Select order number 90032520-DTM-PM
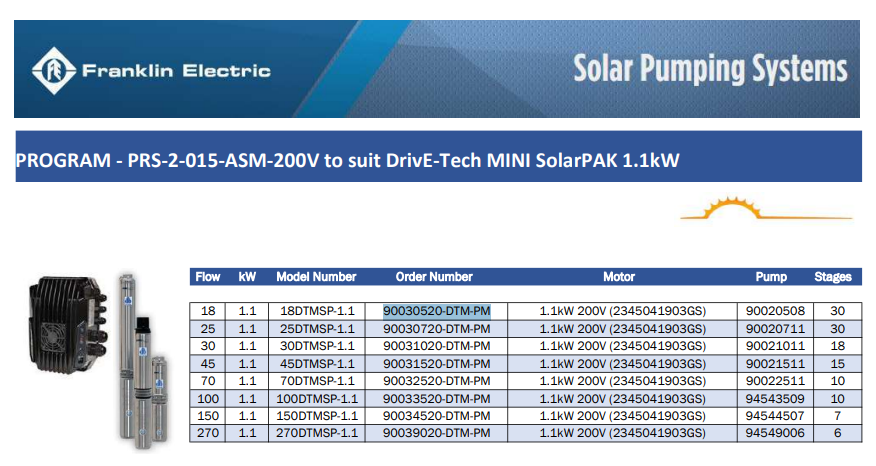Screen dimensions: 876x466 coord(436,381)
